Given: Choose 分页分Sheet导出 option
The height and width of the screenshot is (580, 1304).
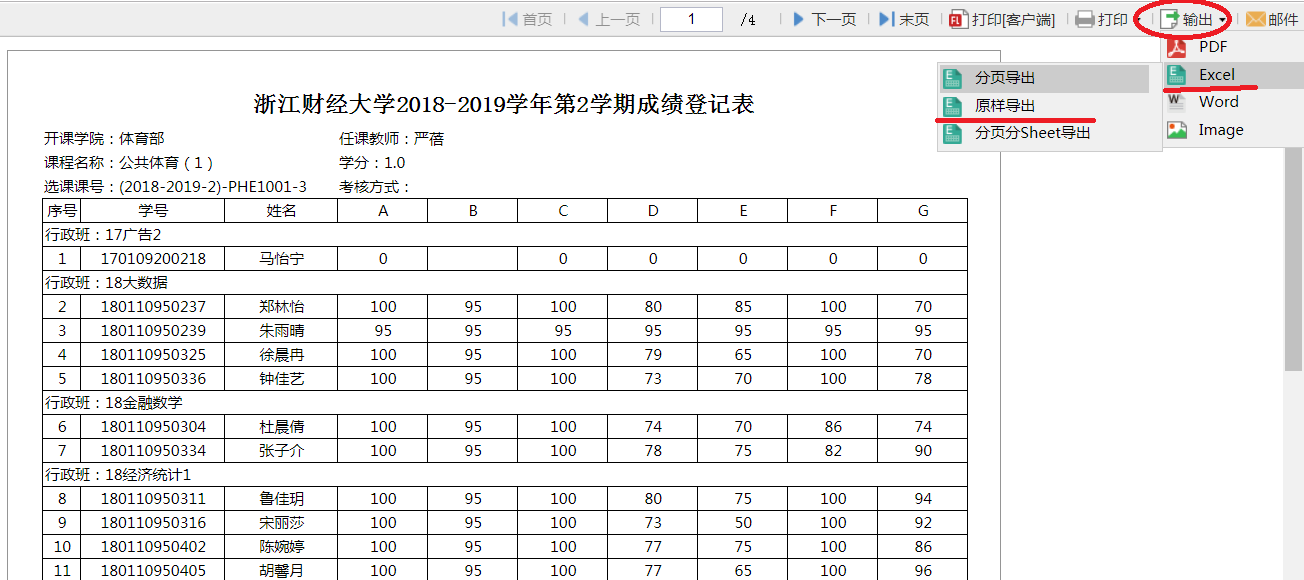Looking at the screenshot, I should (x=1032, y=132).
